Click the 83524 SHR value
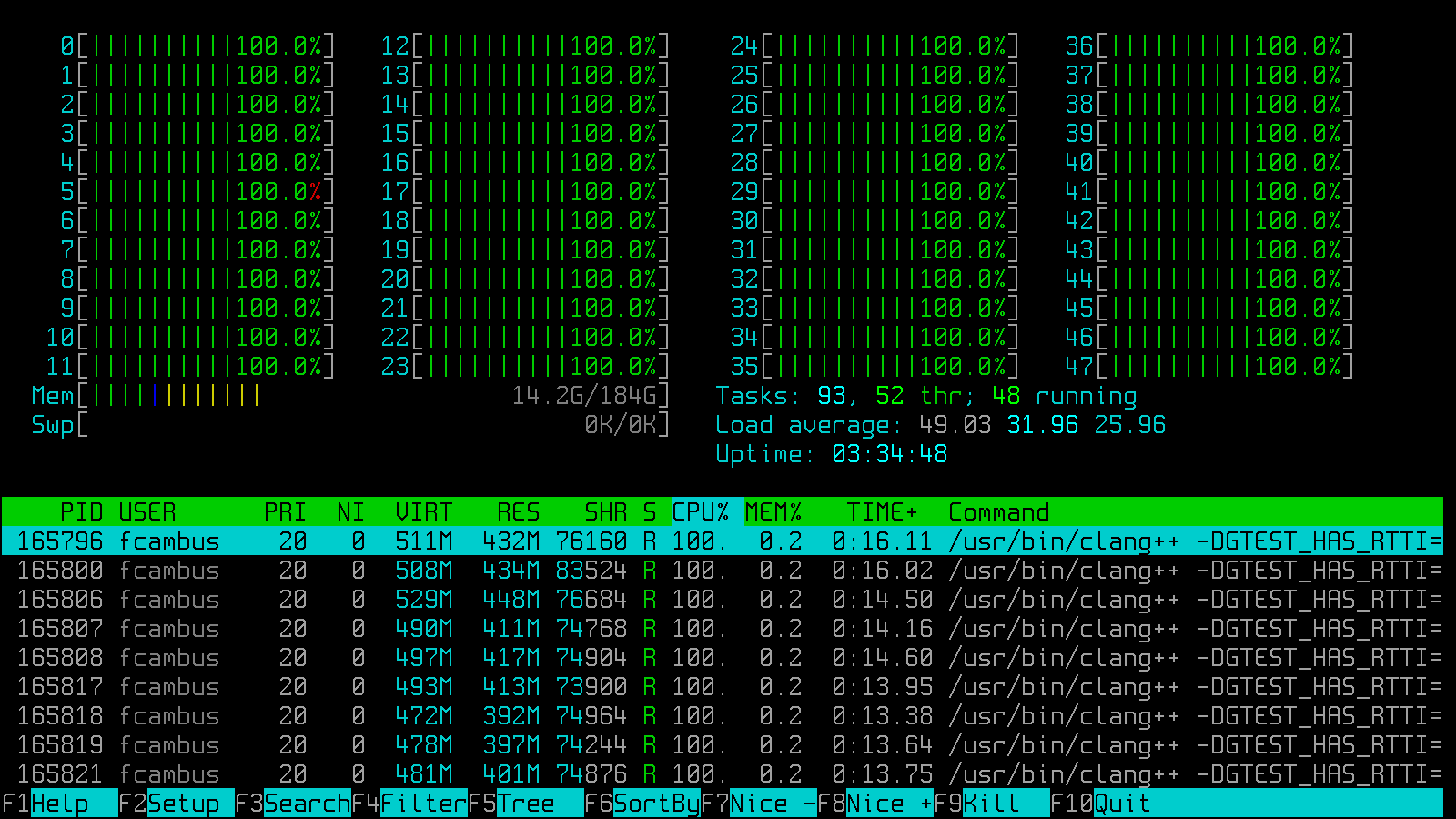The image size is (1456, 819). point(591,571)
